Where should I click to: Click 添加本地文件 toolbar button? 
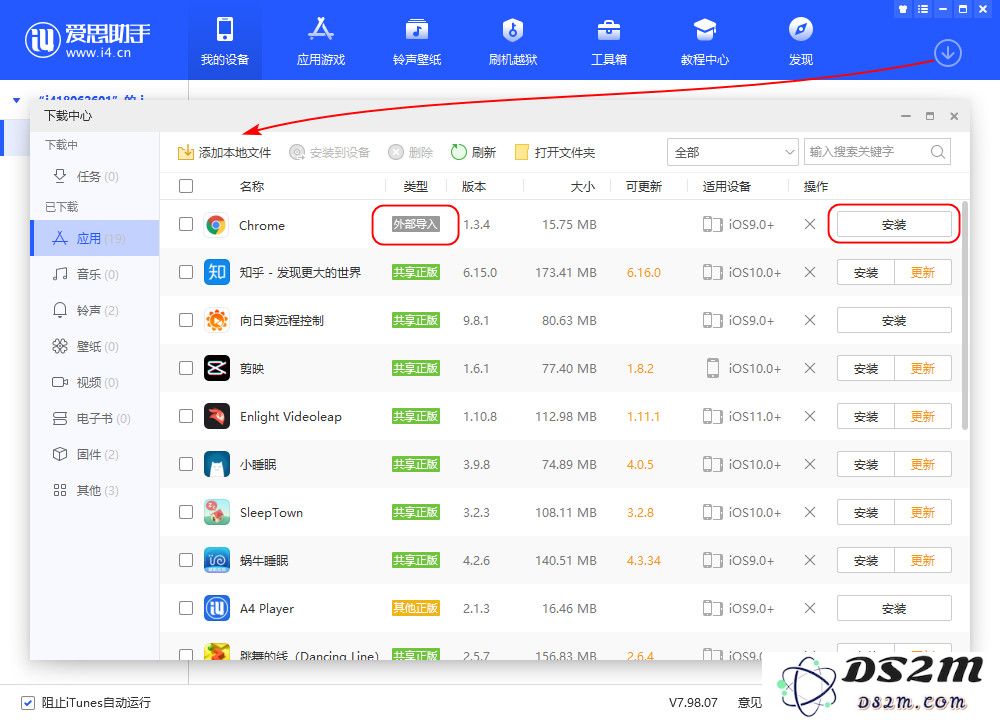click(x=224, y=152)
